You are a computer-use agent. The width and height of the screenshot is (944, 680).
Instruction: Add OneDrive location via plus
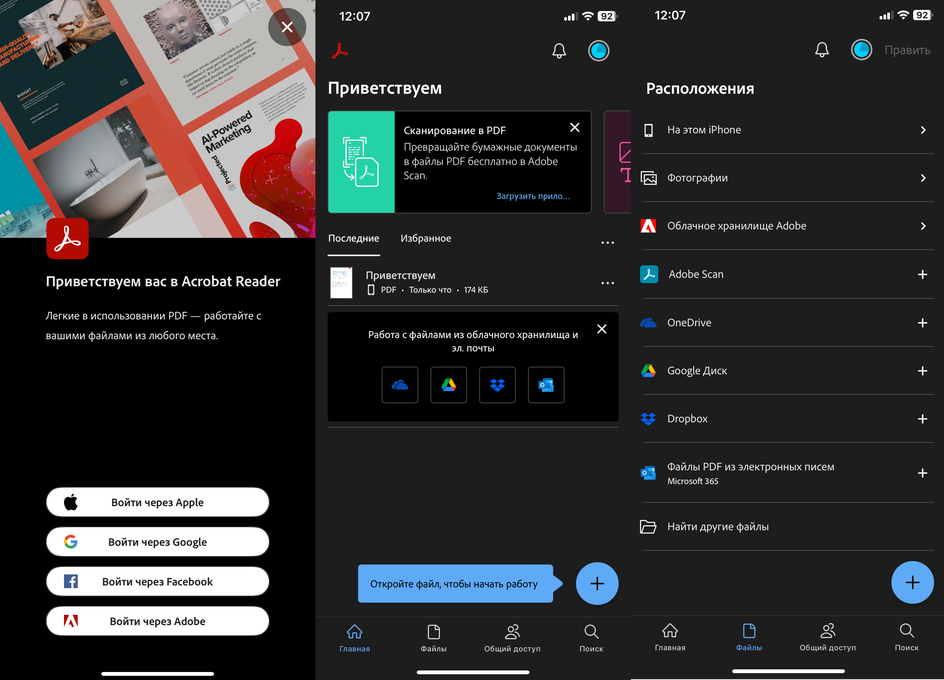[922, 323]
